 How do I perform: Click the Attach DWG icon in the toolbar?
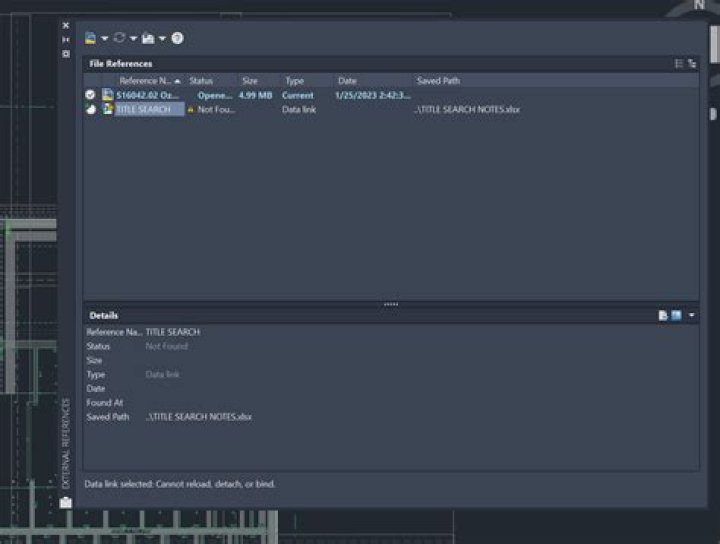coord(91,38)
